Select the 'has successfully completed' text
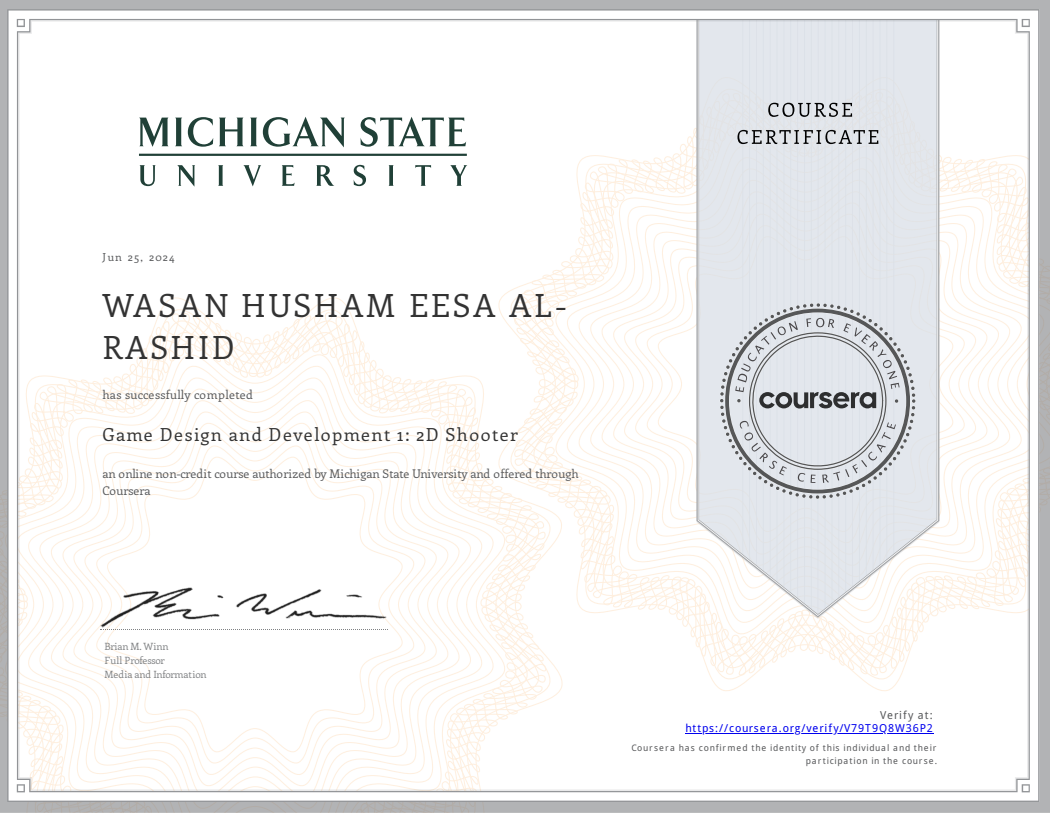 tap(176, 395)
